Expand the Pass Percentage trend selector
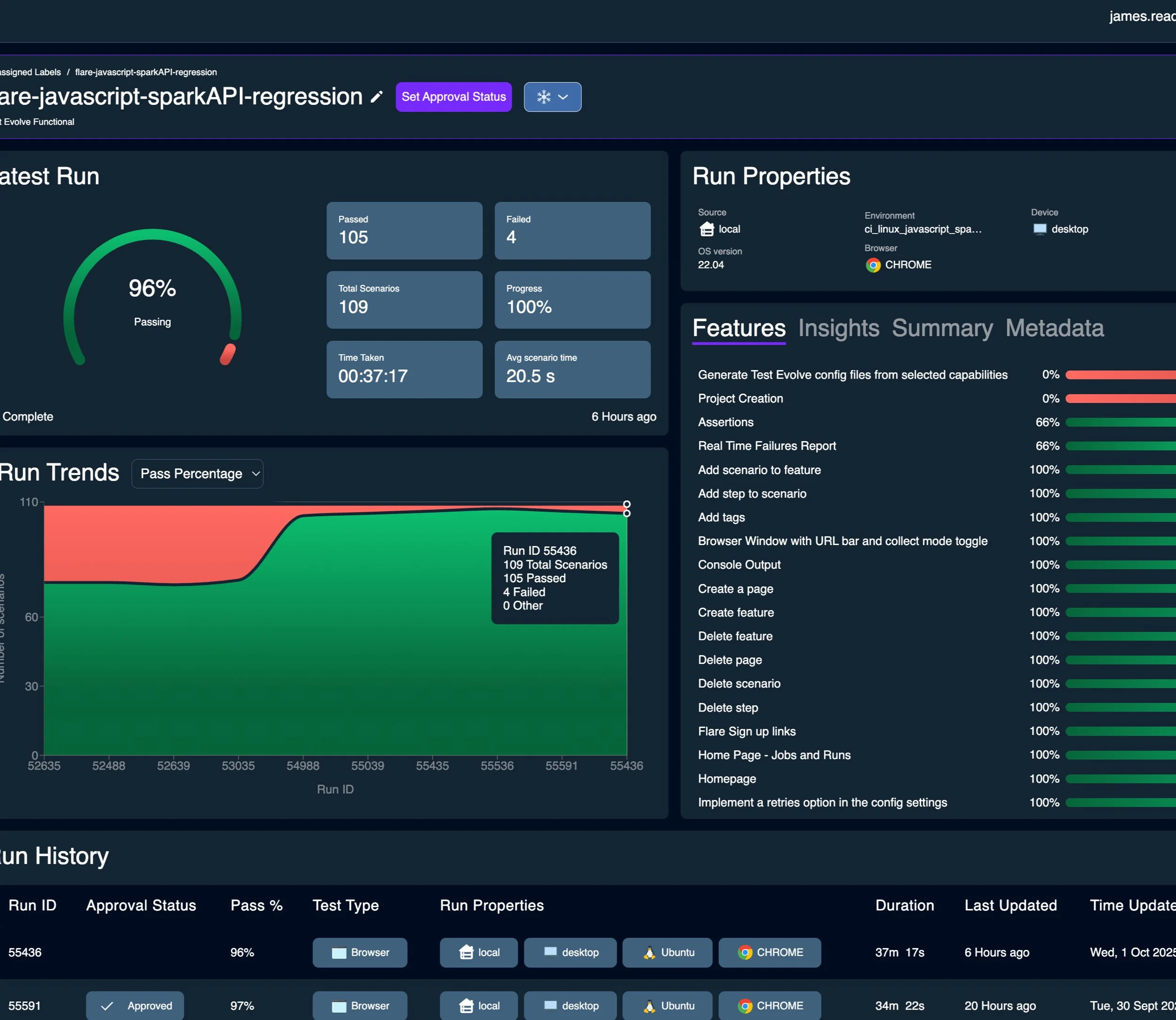 coord(197,474)
